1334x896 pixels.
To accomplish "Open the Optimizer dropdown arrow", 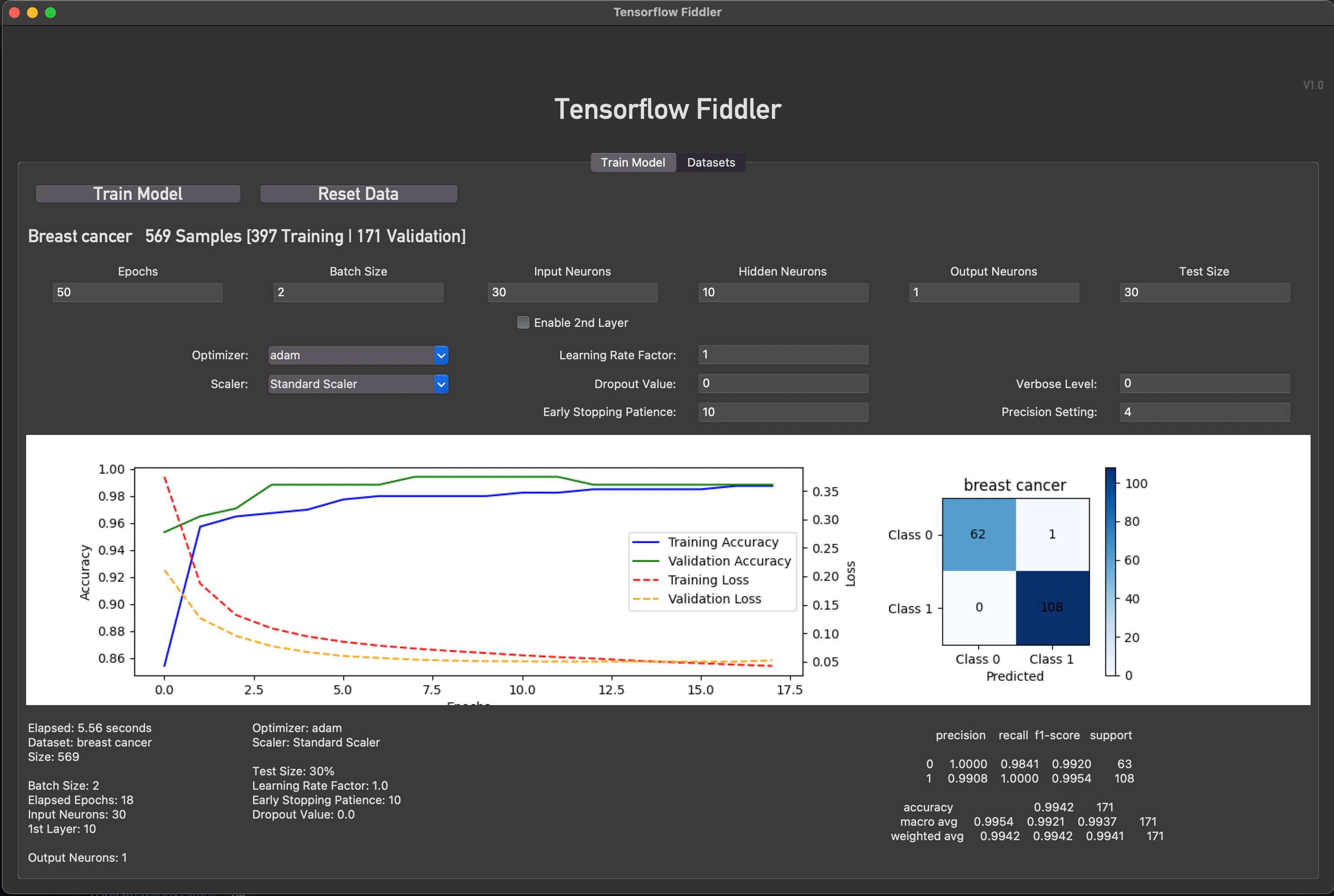I will 440,355.
